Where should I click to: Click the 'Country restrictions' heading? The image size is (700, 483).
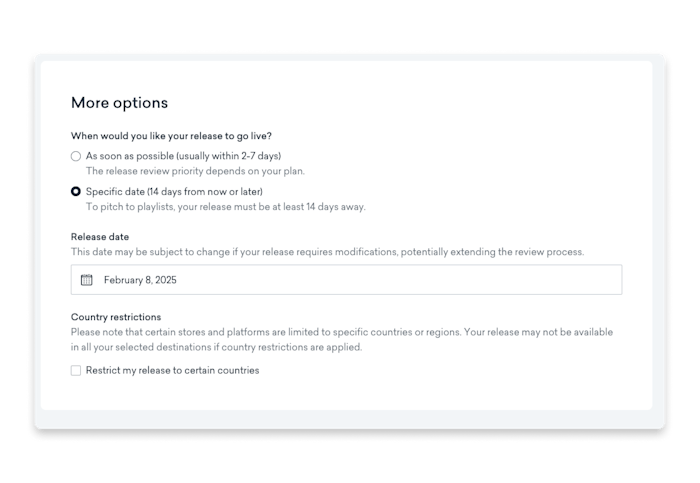point(116,317)
